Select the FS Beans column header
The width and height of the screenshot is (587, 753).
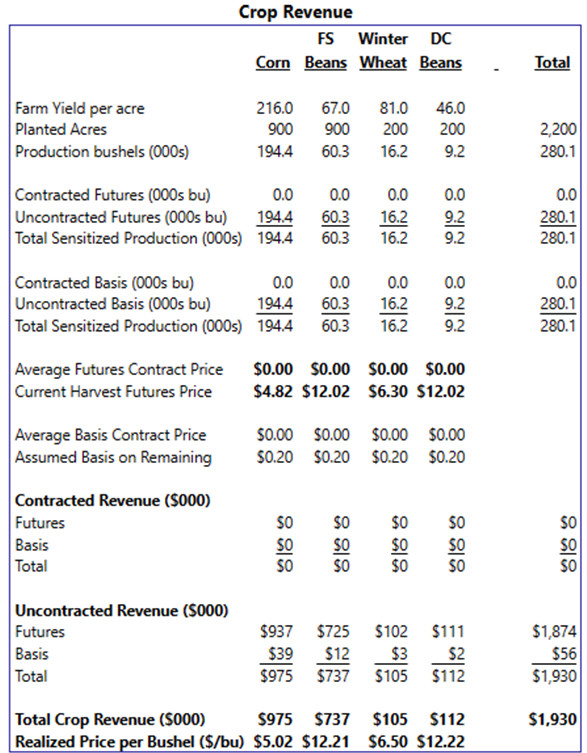(326, 50)
